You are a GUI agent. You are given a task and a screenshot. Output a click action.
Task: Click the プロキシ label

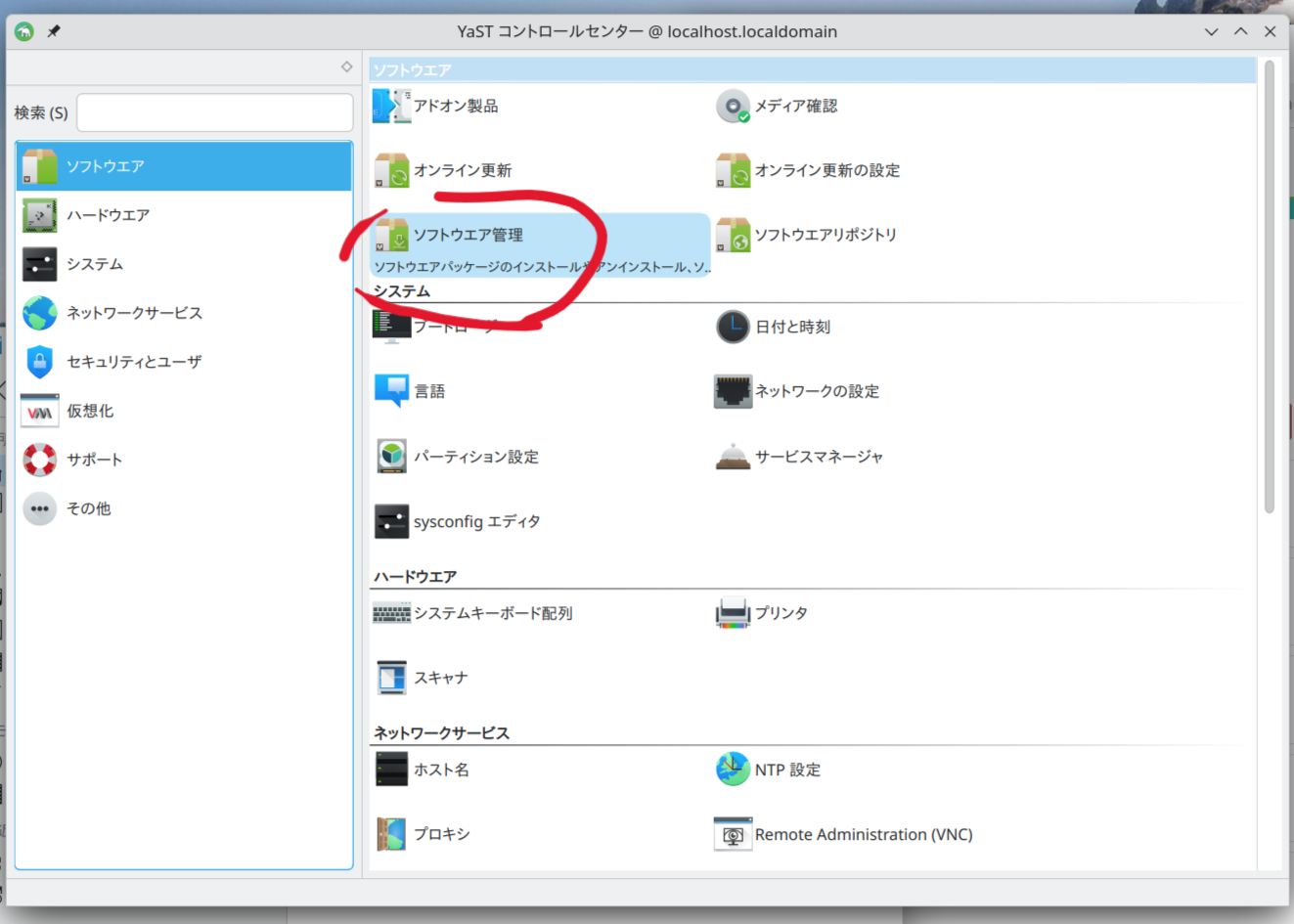442,834
